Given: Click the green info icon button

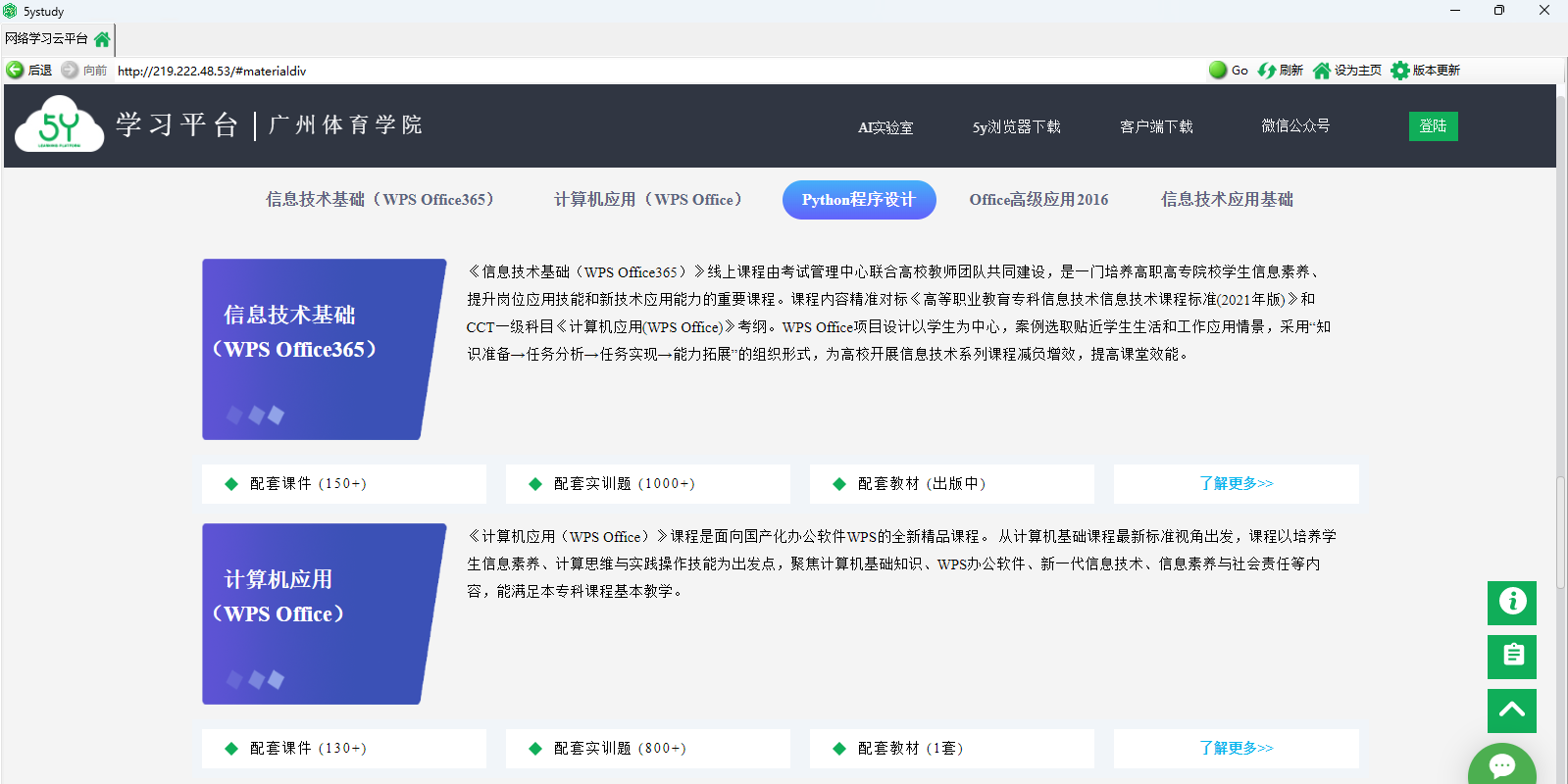Looking at the screenshot, I should (1511, 602).
